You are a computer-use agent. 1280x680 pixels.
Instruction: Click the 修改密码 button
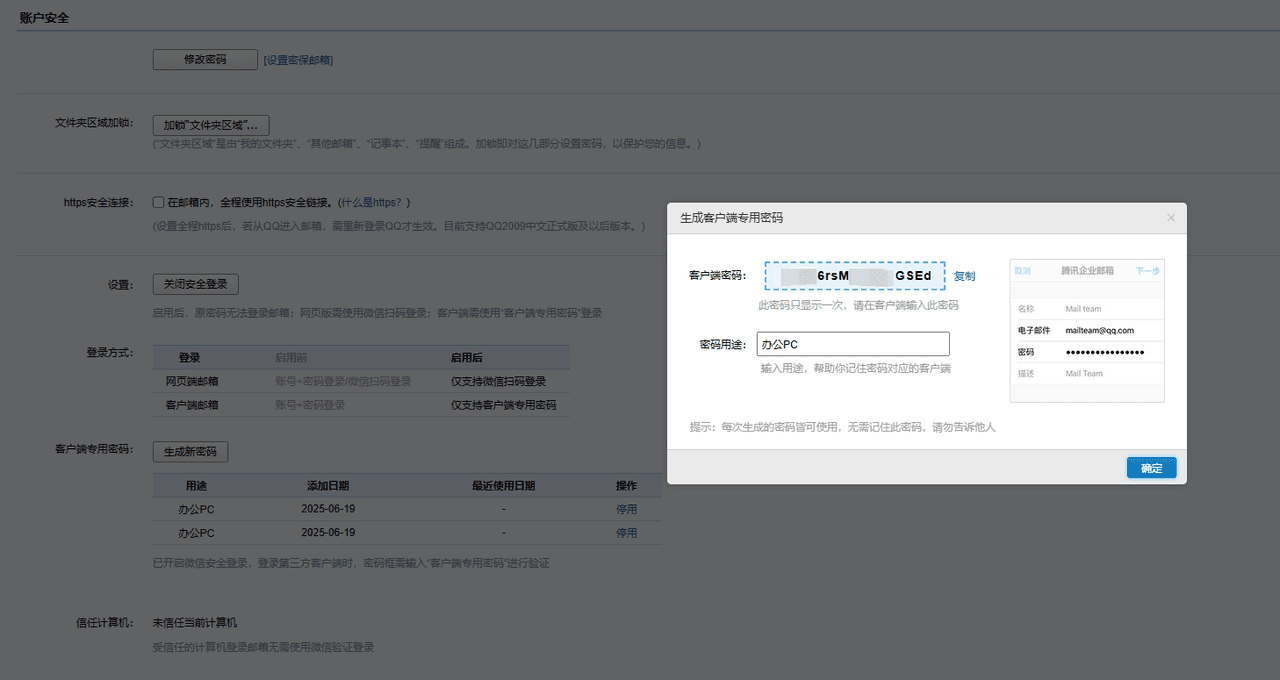click(x=205, y=60)
